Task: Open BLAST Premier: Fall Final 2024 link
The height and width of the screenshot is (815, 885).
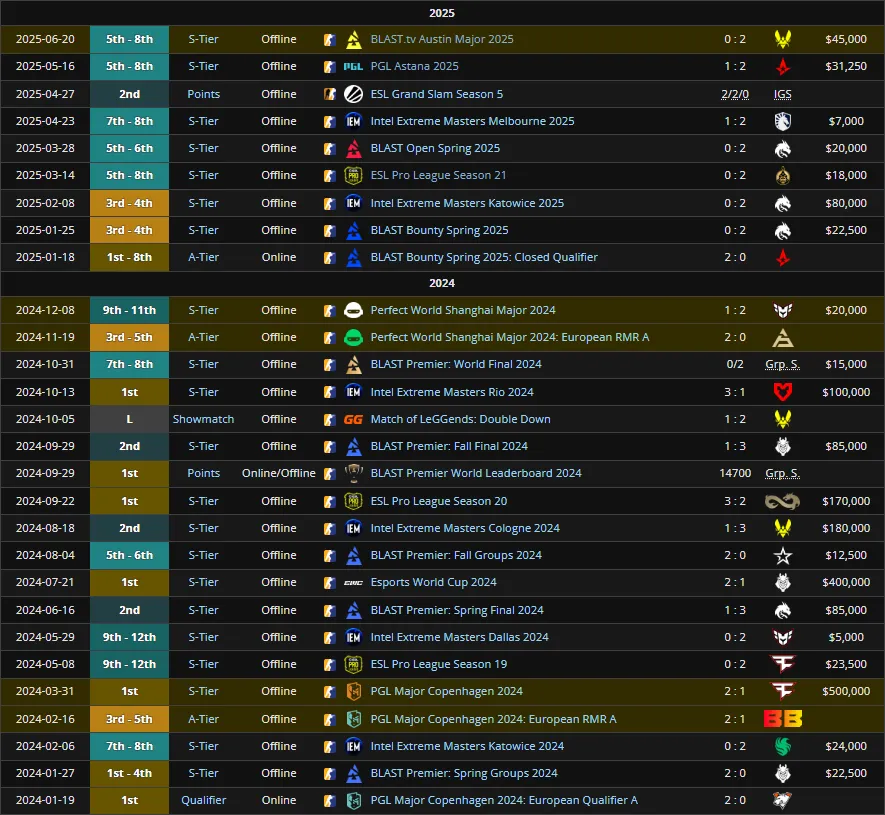Action: pyautogui.click(x=449, y=446)
